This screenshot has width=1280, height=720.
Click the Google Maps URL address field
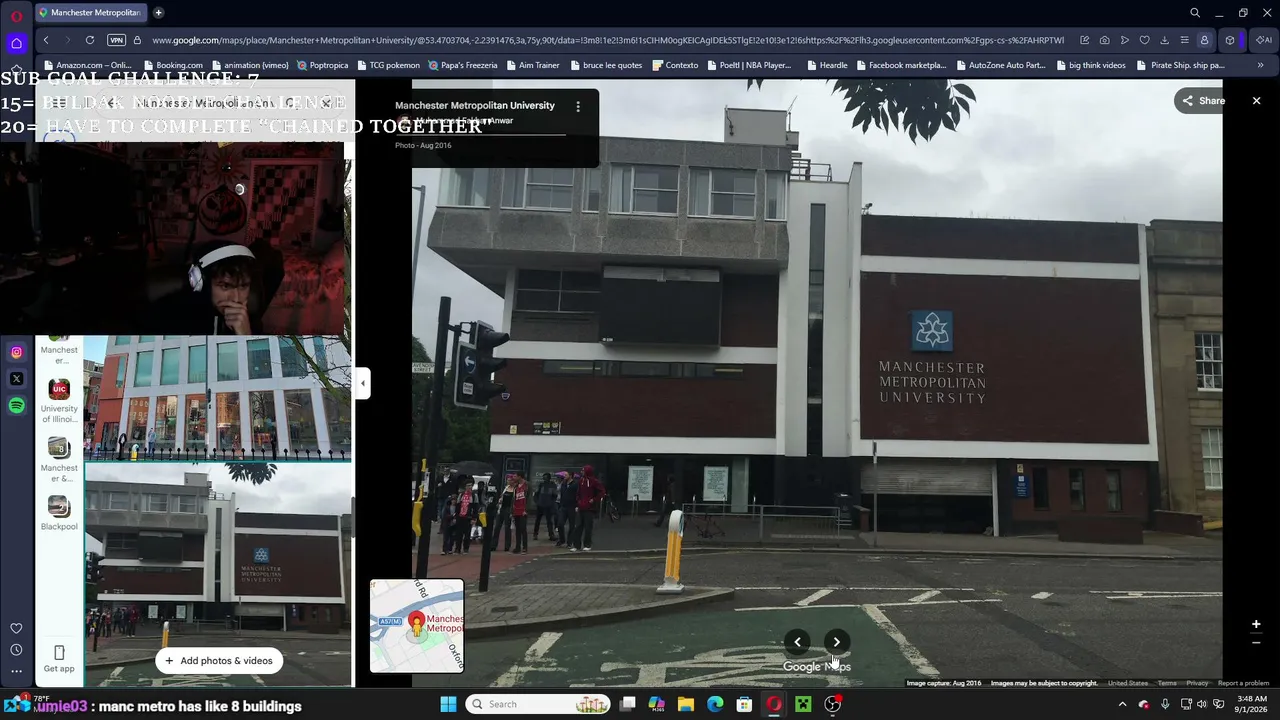[608, 40]
